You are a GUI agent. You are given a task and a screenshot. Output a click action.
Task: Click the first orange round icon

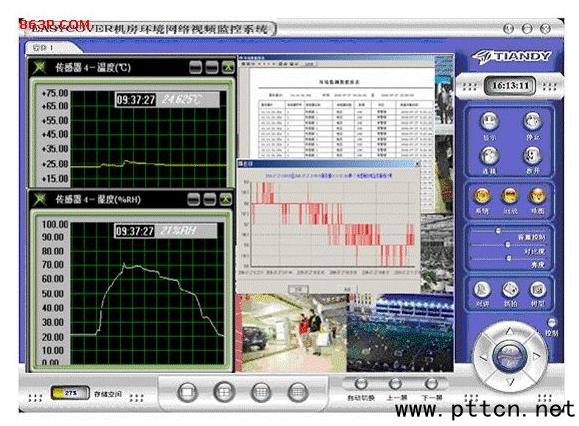point(482,196)
